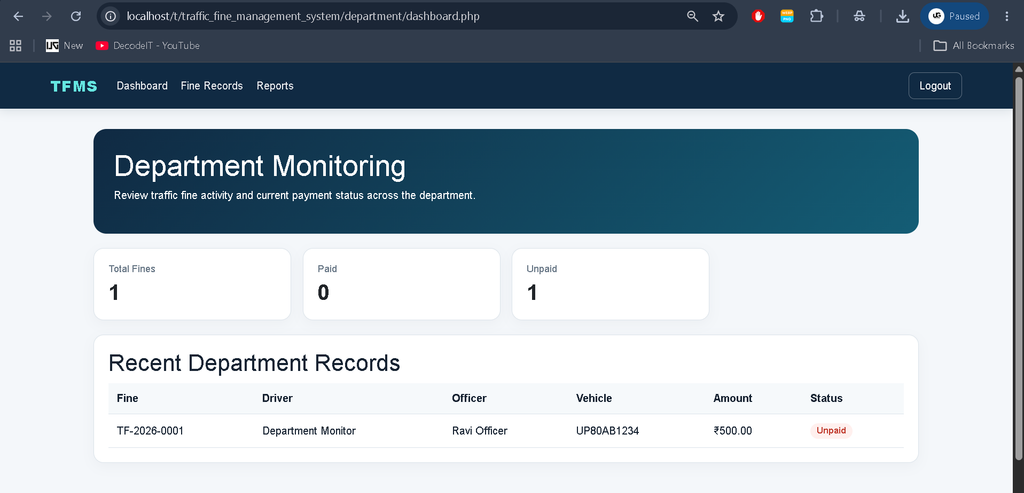The height and width of the screenshot is (493, 1024).
Task: Open the Chrome three-dot menu
Action: click(1006, 16)
